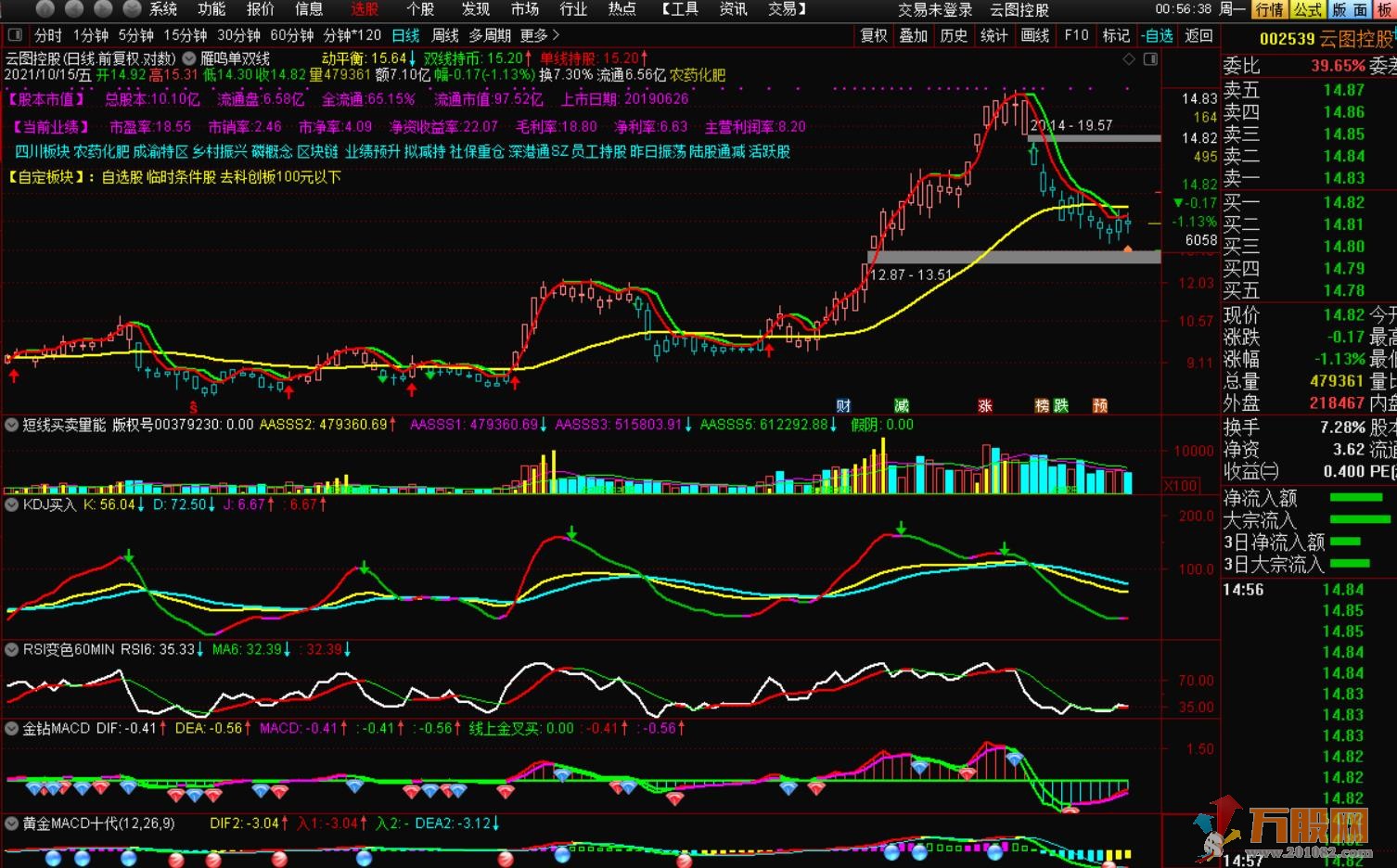Toggle the 行情 mode button
The width and height of the screenshot is (1397, 868).
(x=1268, y=9)
